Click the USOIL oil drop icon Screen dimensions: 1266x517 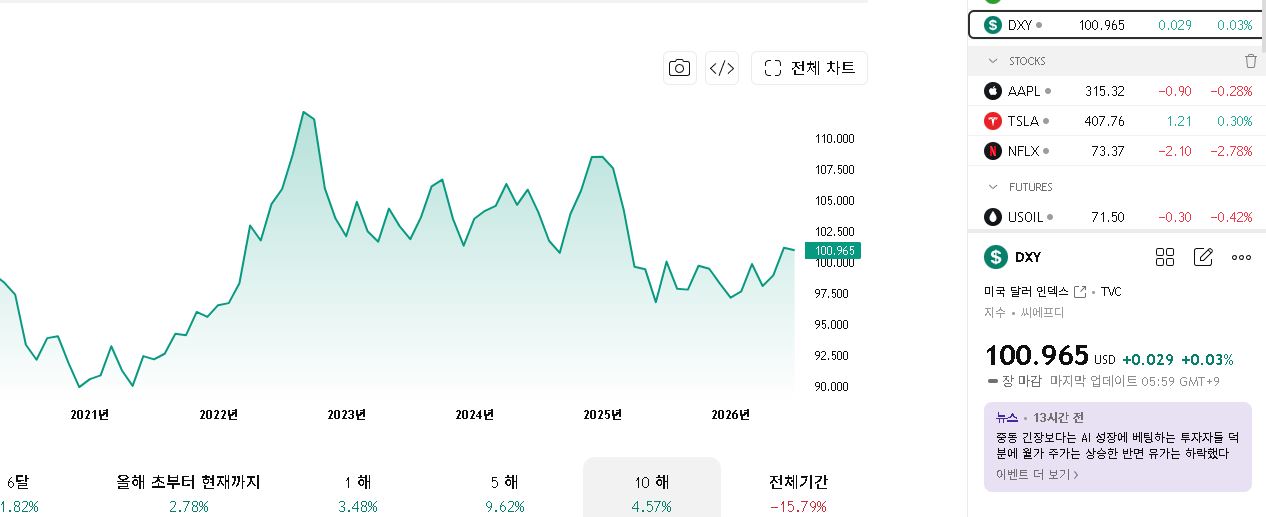pos(993,217)
